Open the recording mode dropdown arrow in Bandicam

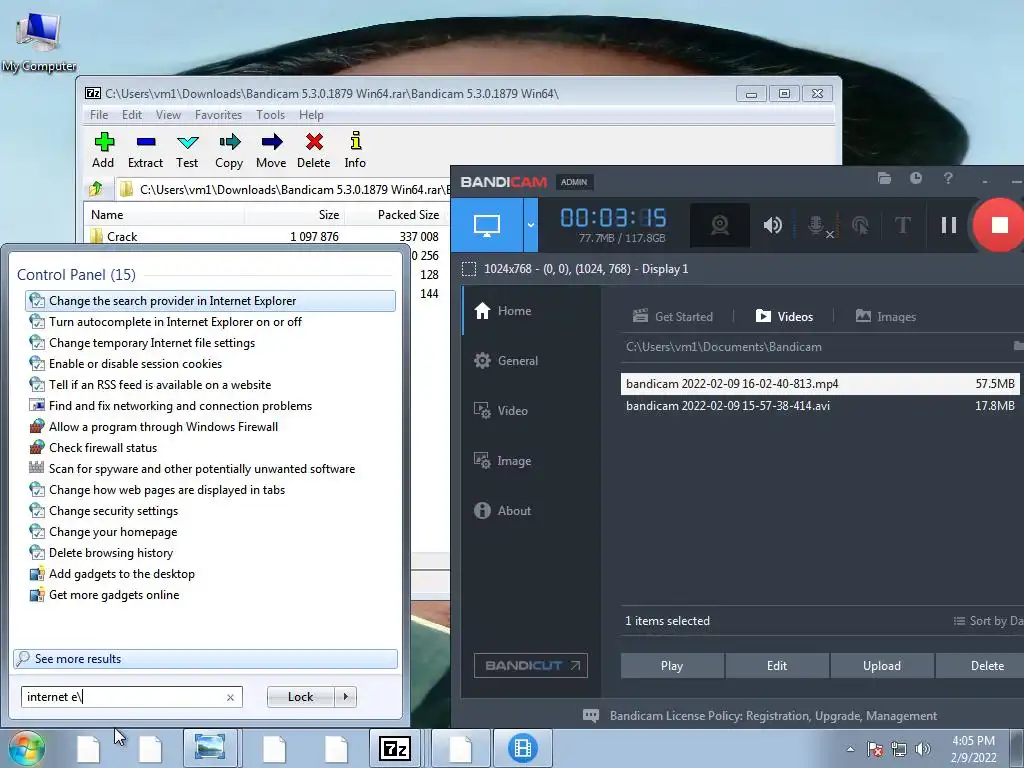click(x=530, y=225)
